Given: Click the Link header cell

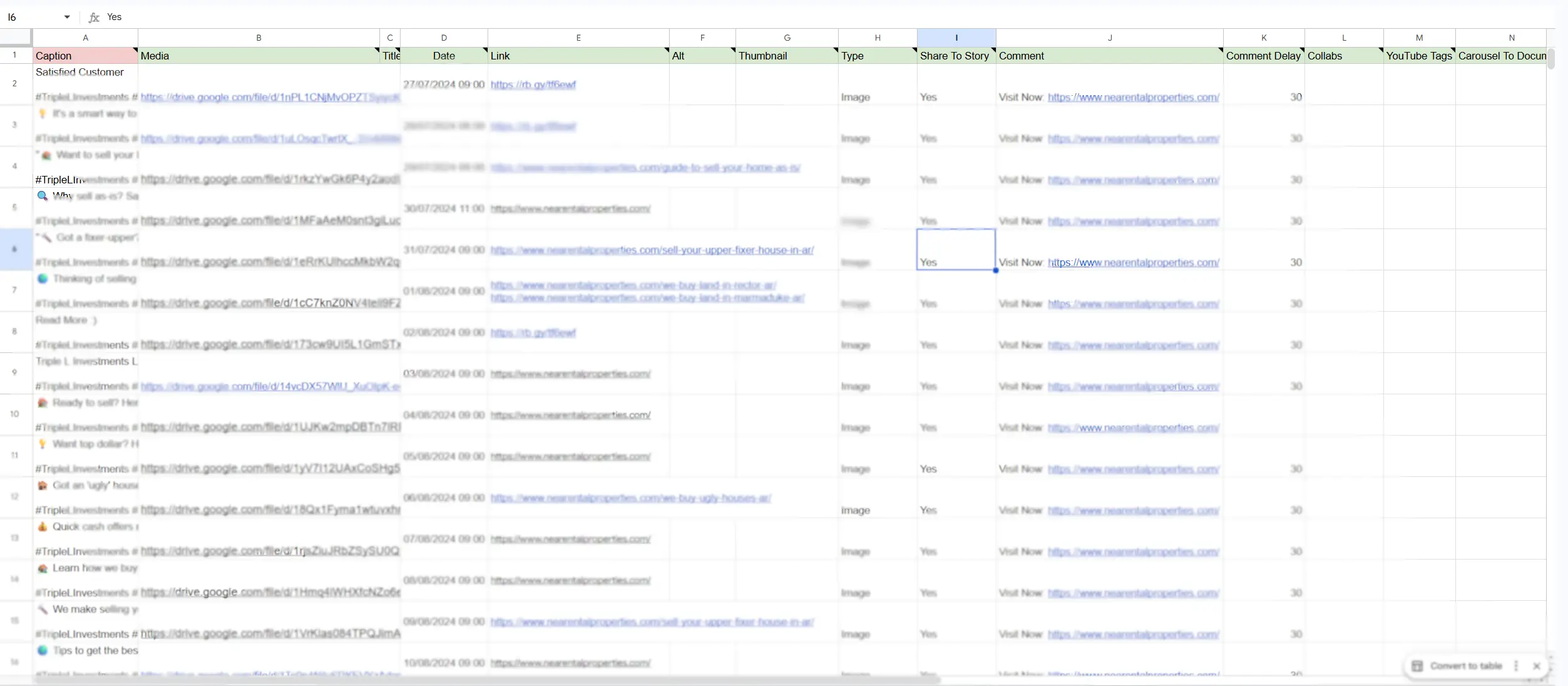Looking at the screenshot, I should click(x=578, y=56).
